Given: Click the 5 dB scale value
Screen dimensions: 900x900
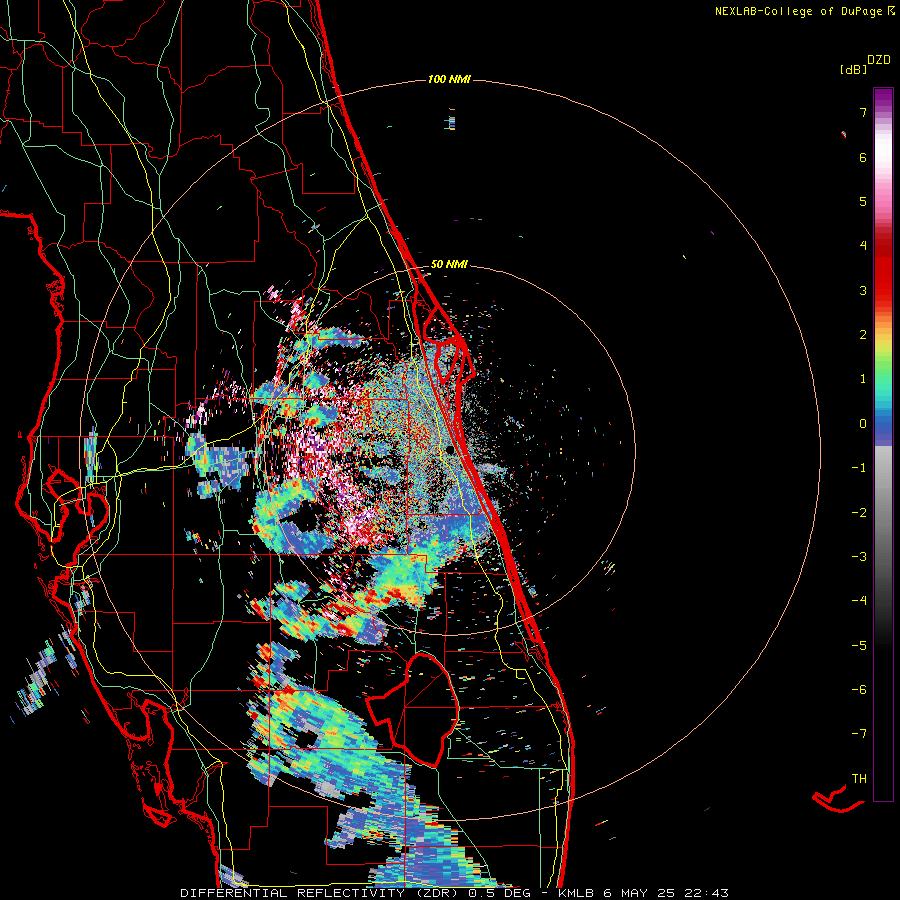Looking at the screenshot, I should [x=863, y=201].
